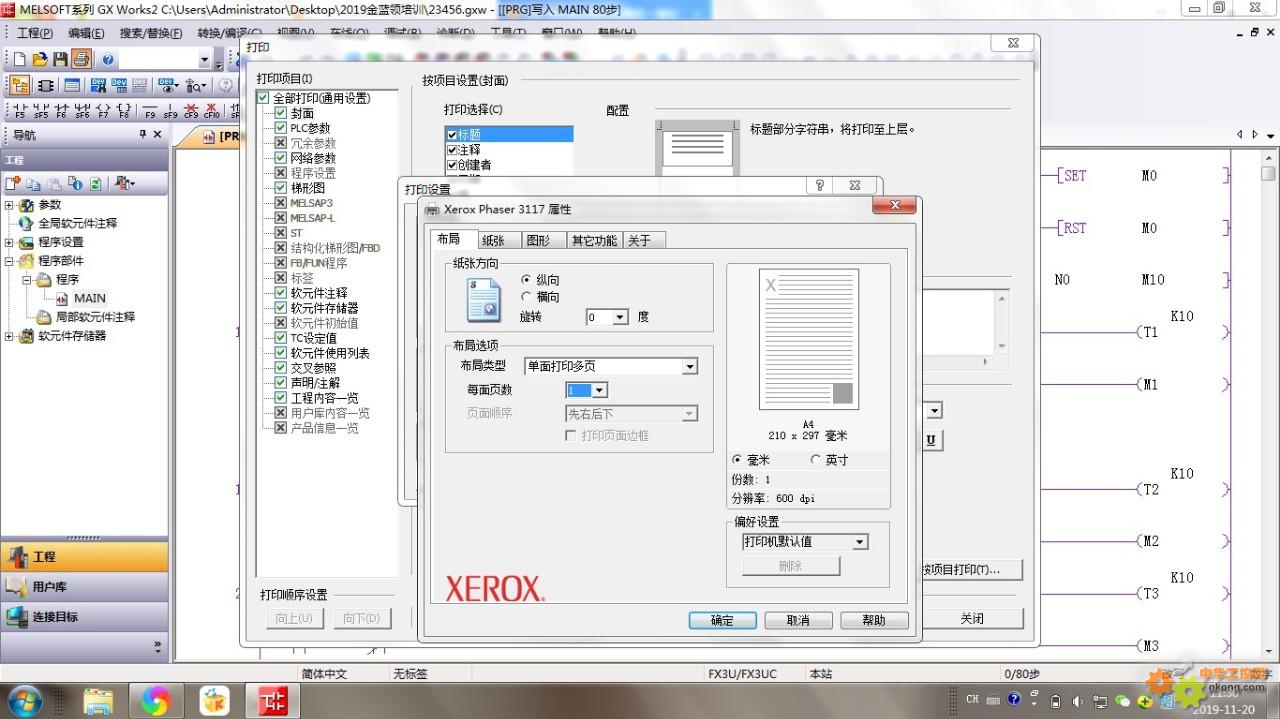The width and height of the screenshot is (1280, 719).
Task: Select 局部软元件注释 in the project tree
Action: click(x=94, y=317)
